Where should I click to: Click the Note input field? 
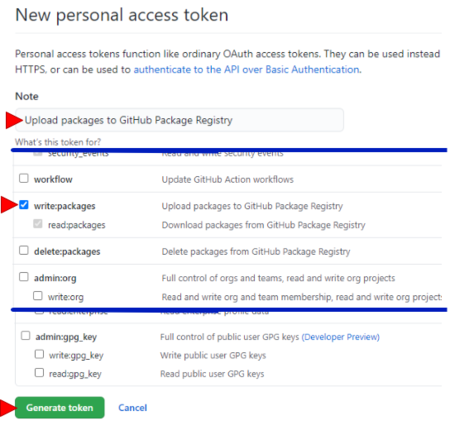[179, 120]
